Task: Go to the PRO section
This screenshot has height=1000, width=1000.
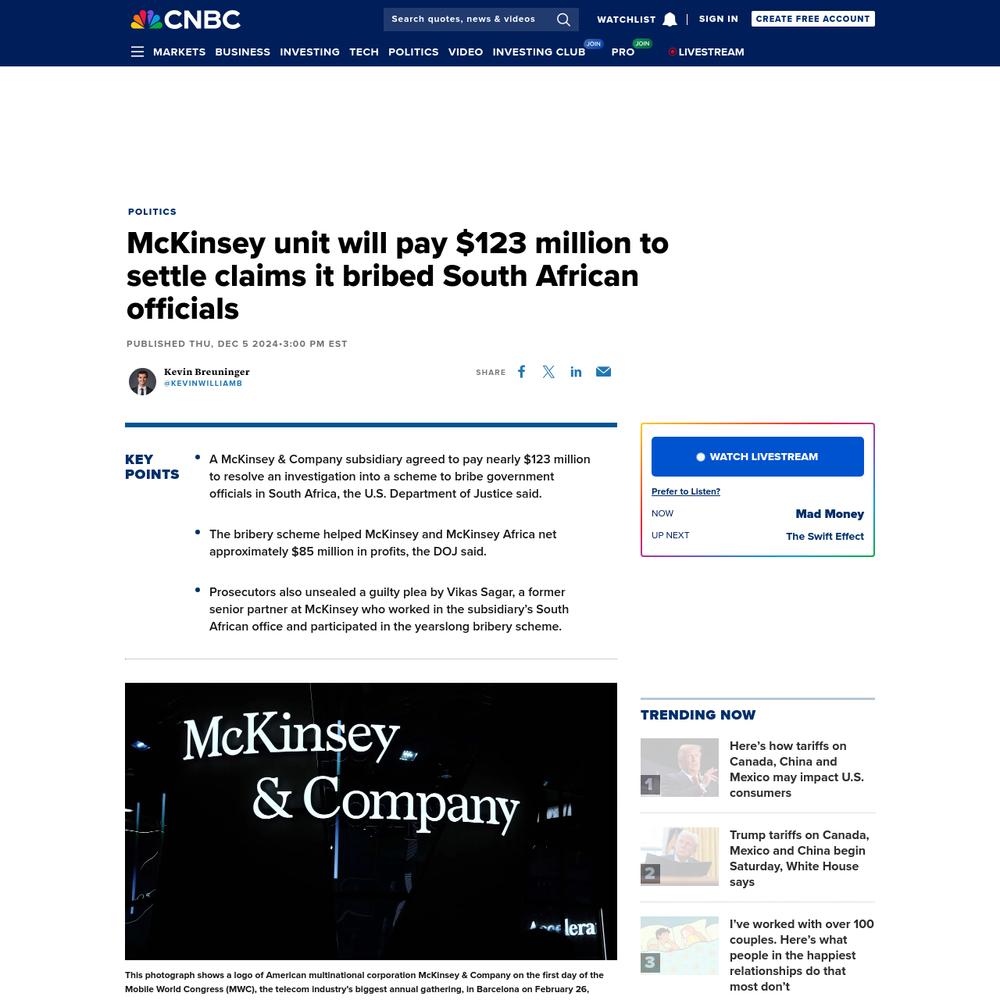Action: pyautogui.click(x=623, y=52)
